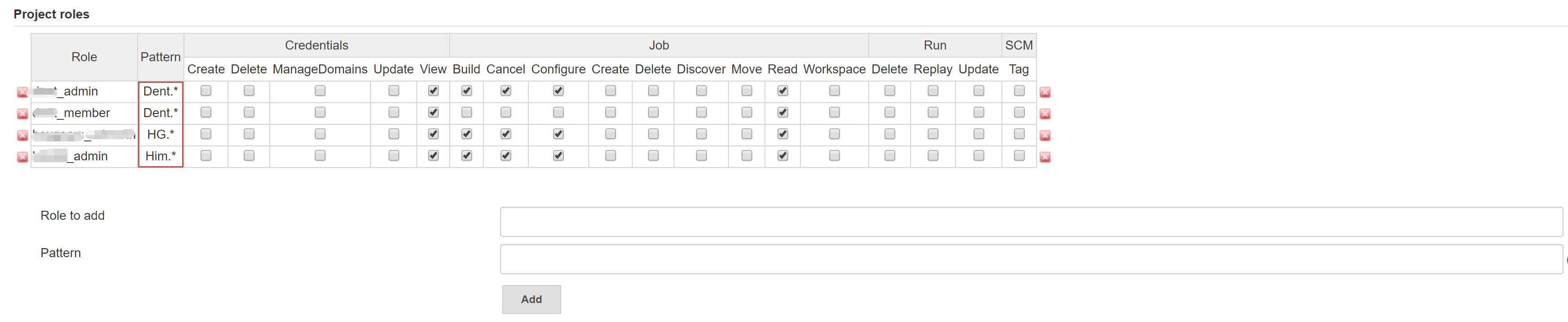Click left red delete icon of member row

22,113
